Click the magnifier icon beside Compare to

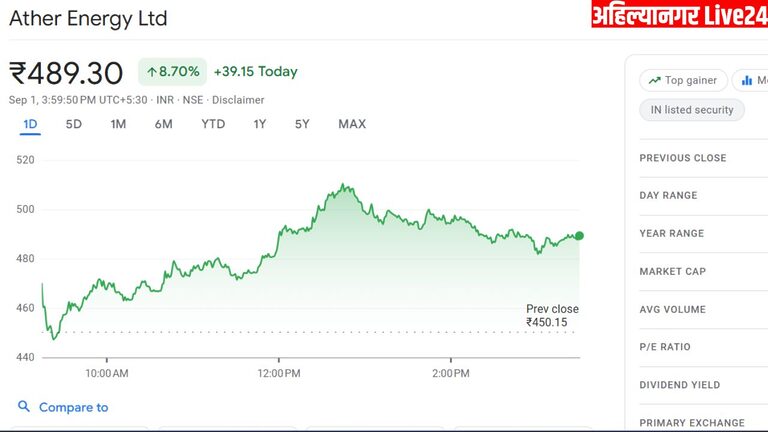(x=24, y=407)
